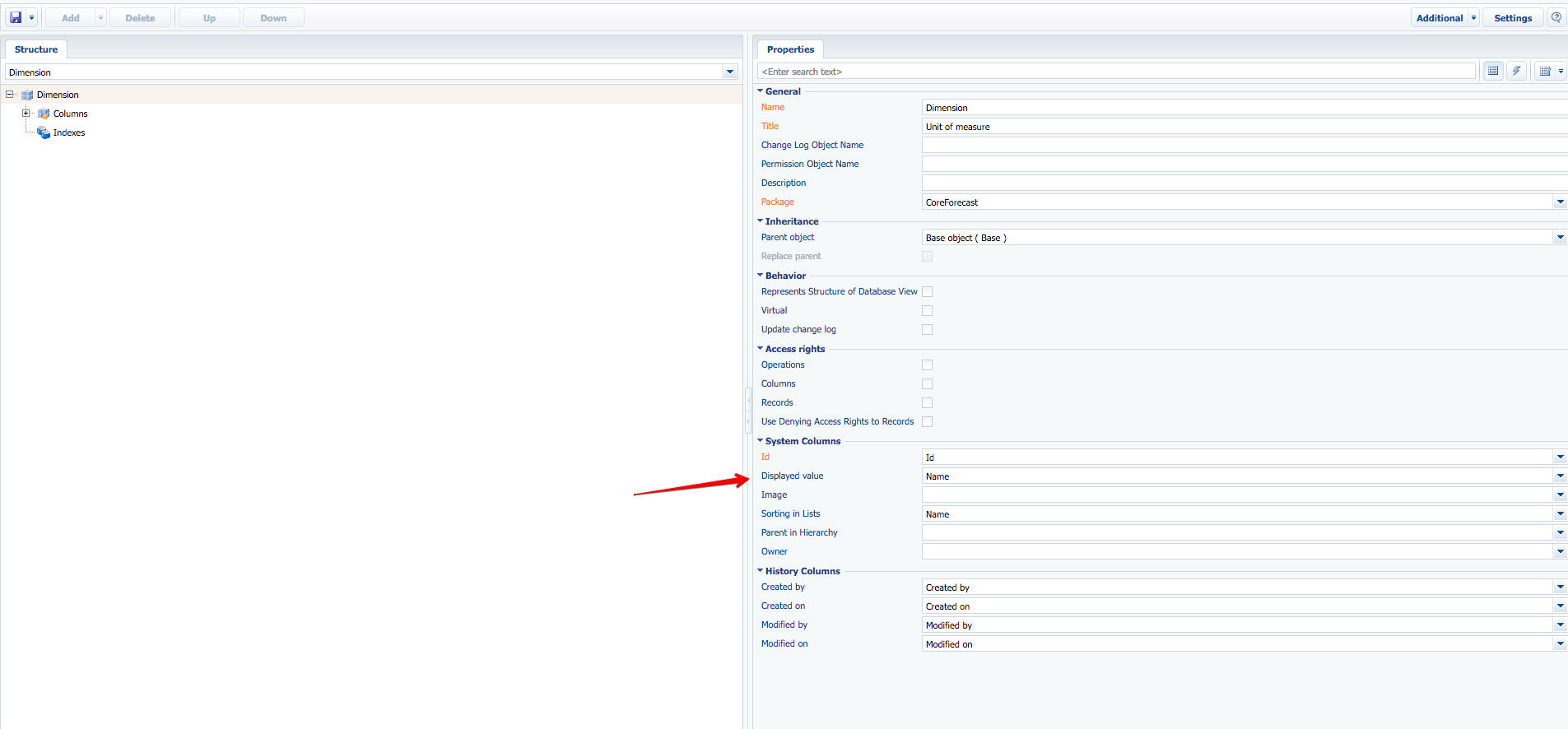Open the Created on history dropdown

tap(1560, 606)
